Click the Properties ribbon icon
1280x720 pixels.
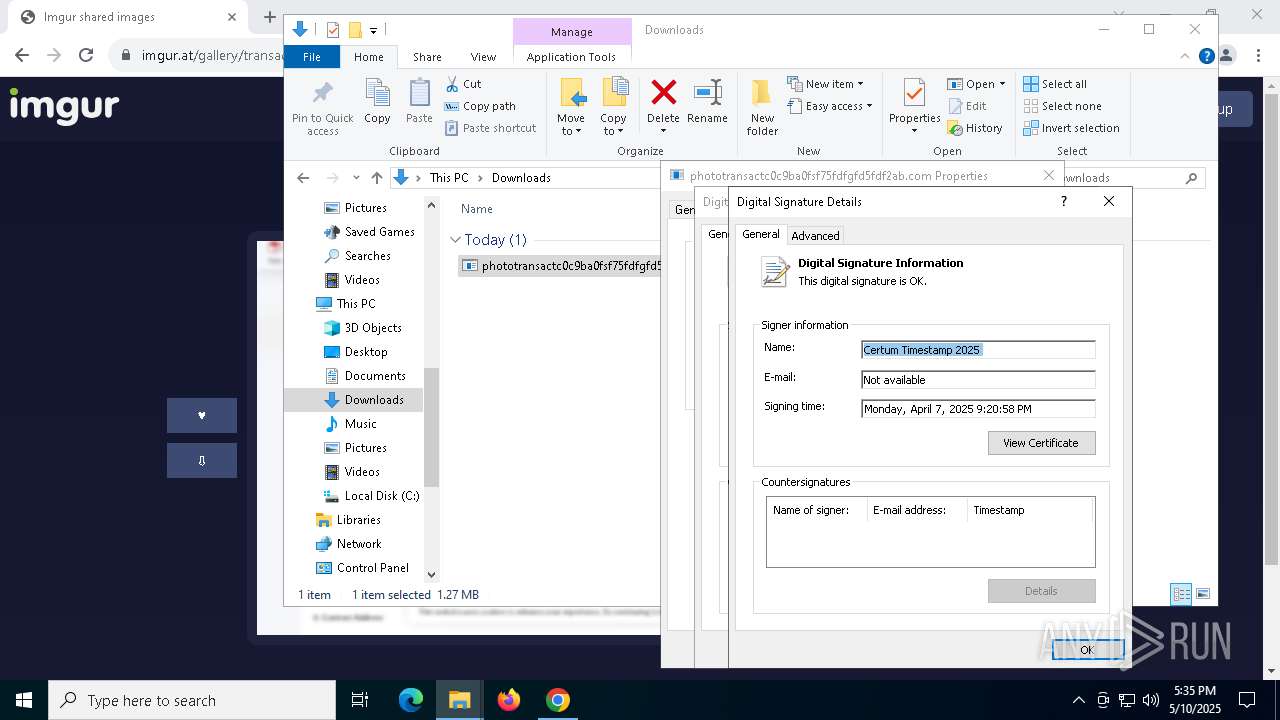(914, 107)
